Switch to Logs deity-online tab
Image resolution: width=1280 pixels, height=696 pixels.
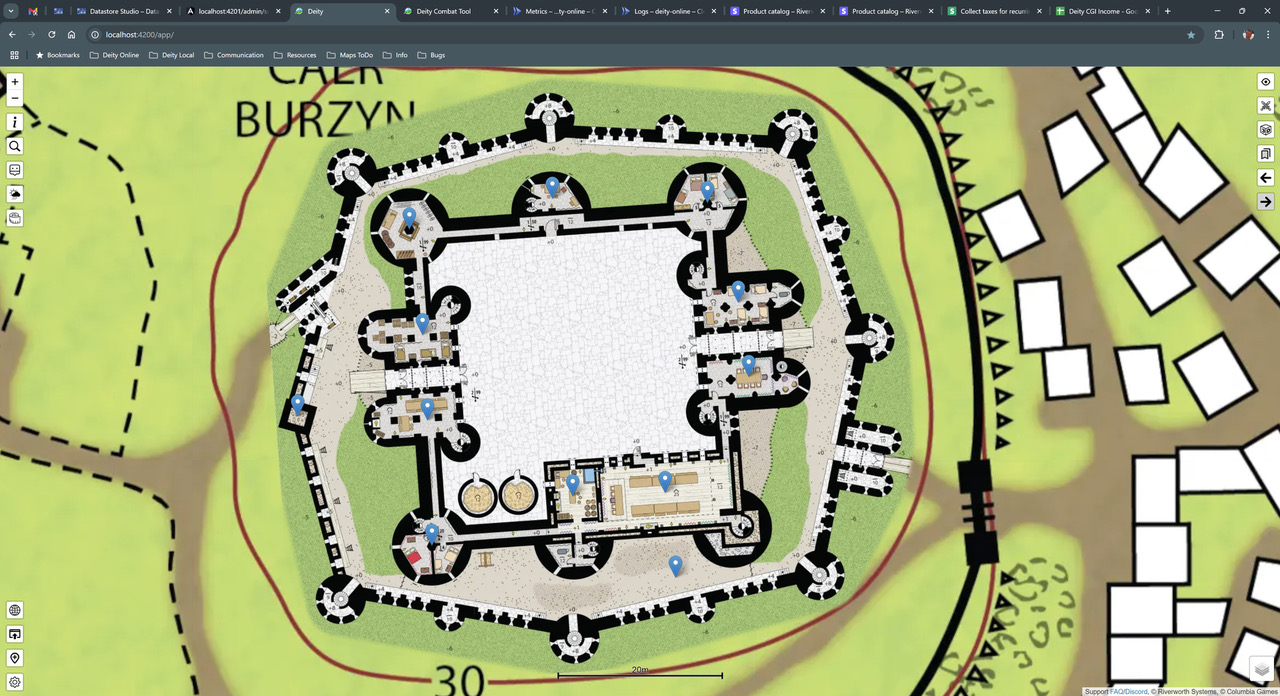point(667,11)
